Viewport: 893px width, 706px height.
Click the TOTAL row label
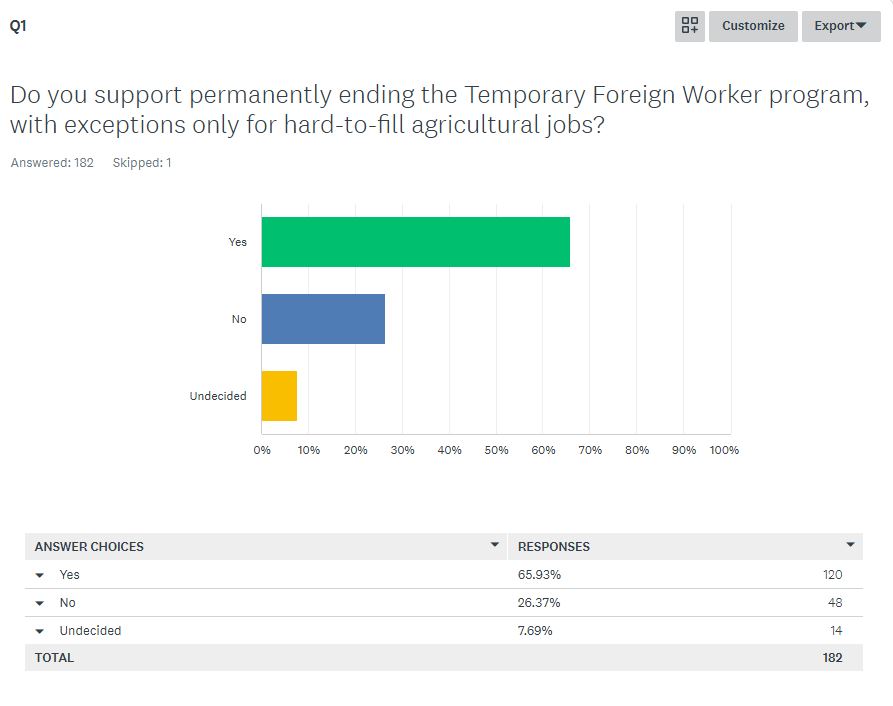54,658
